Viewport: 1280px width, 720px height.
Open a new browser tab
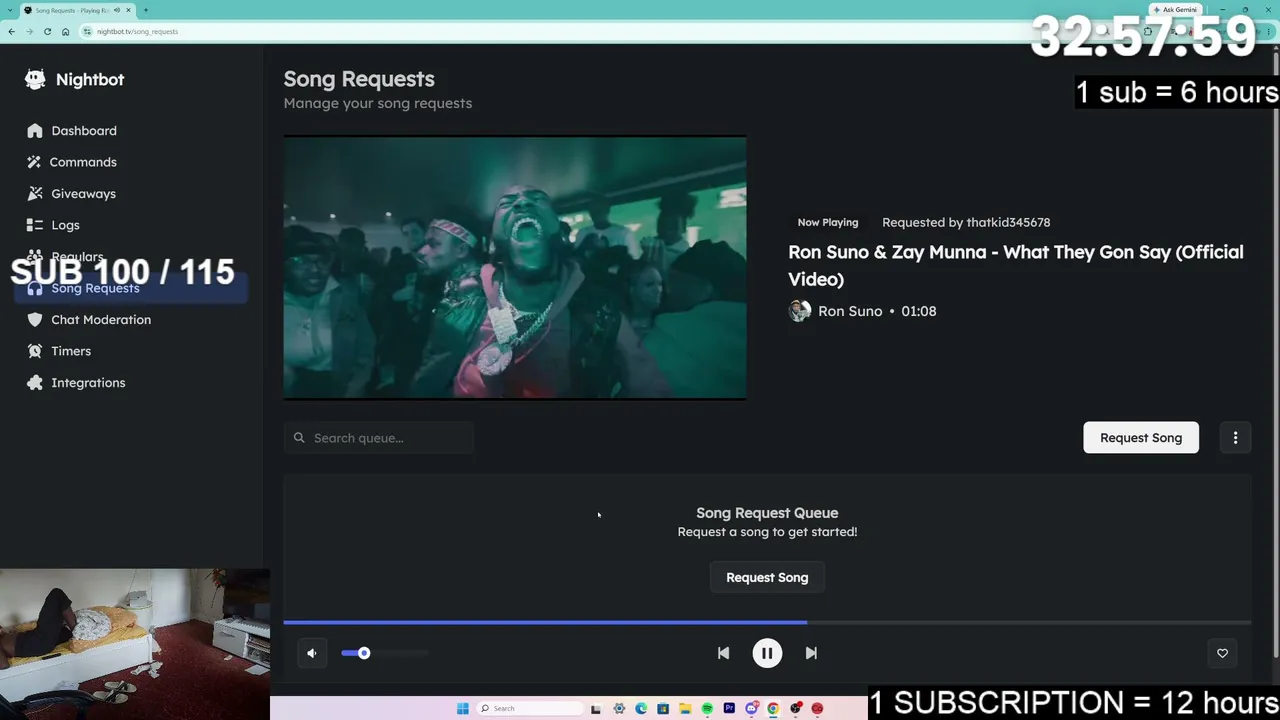(146, 10)
